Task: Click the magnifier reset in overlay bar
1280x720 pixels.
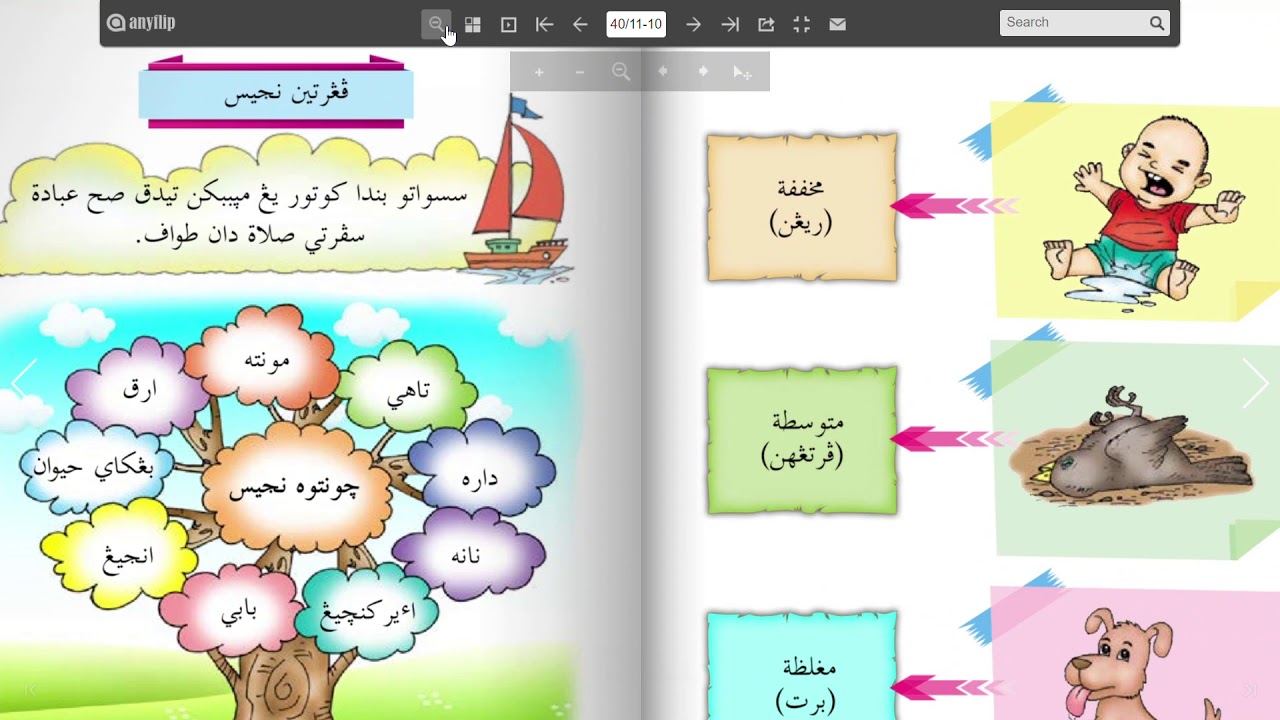Action: pyautogui.click(x=621, y=72)
